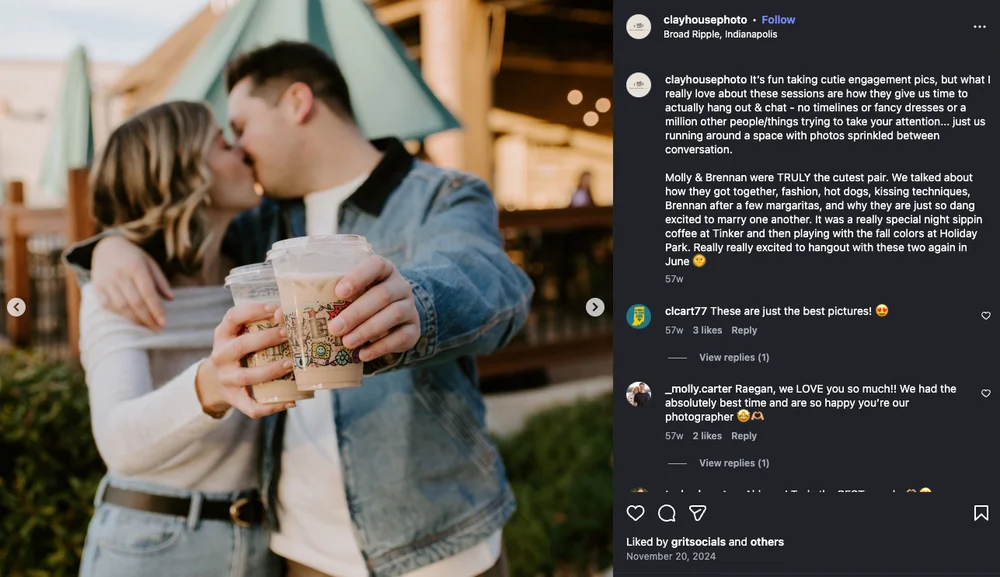This screenshot has width=1000, height=577.
Task: Open clayhousephoto profile avatar in header
Action: (x=638, y=27)
